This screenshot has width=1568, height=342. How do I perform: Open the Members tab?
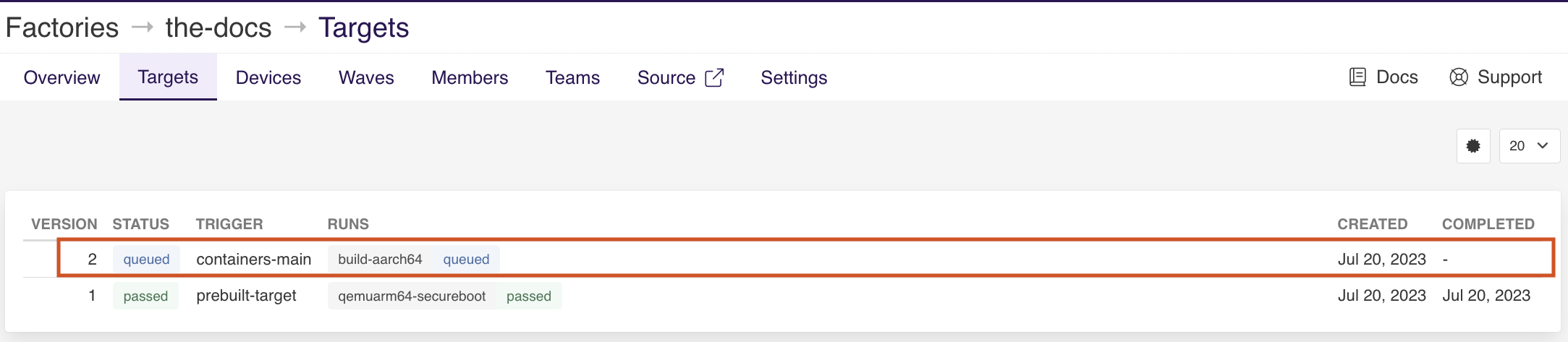pos(470,77)
